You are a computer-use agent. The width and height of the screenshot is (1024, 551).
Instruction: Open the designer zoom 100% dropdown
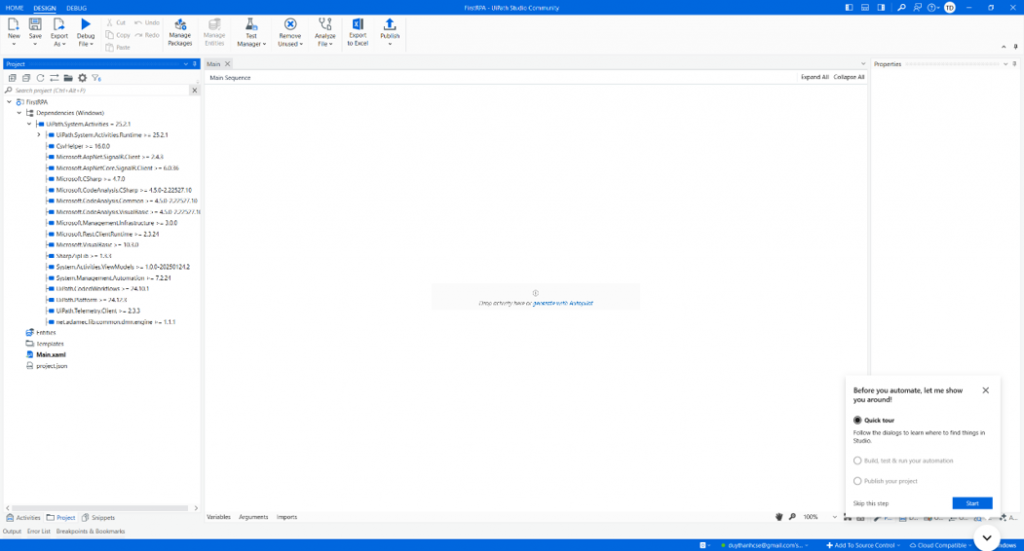point(835,517)
